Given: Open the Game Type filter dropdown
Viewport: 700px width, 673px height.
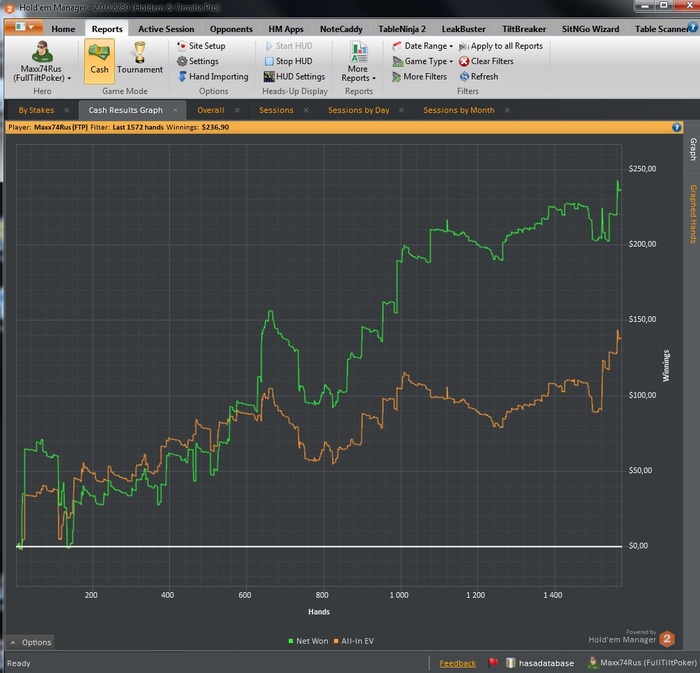Looking at the screenshot, I should 422,61.
